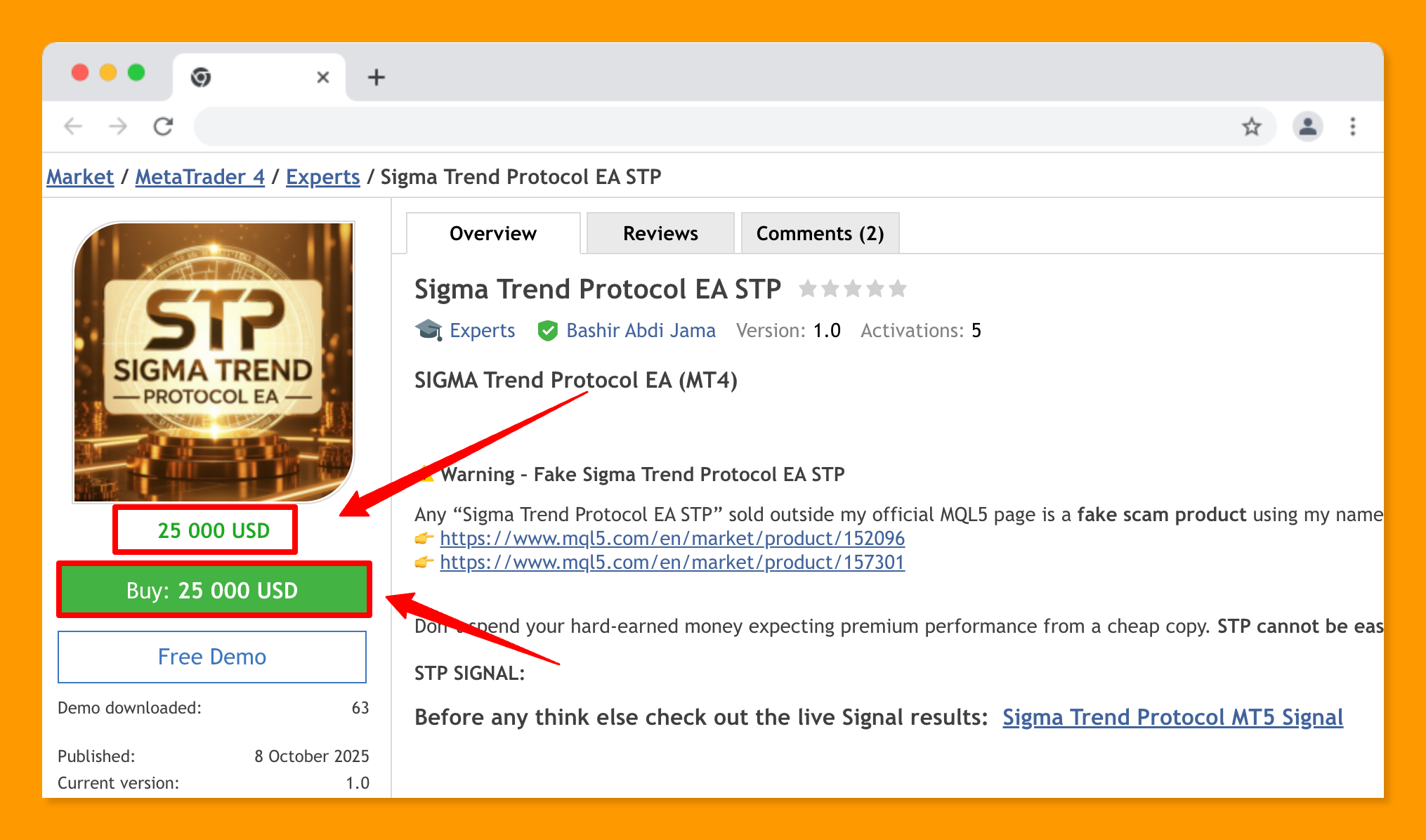Bookmark page with the star icon
This screenshot has width=1426, height=840.
pyautogui.click(x=1251, y=127)
